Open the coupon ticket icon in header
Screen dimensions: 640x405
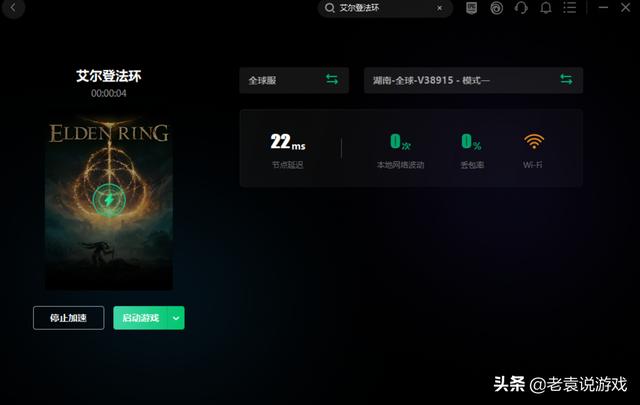471,8
